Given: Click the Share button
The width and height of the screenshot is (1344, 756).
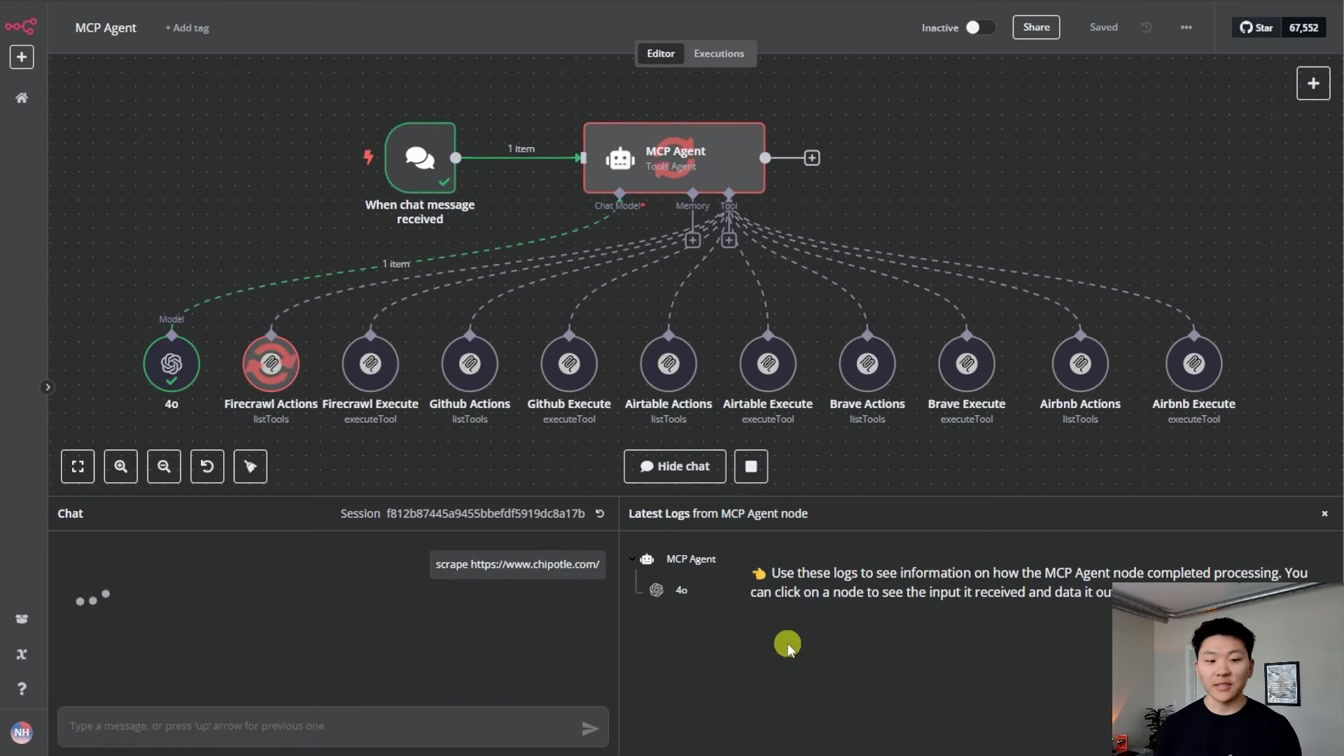Looking at the screenshot, I should click(1036, 27).
